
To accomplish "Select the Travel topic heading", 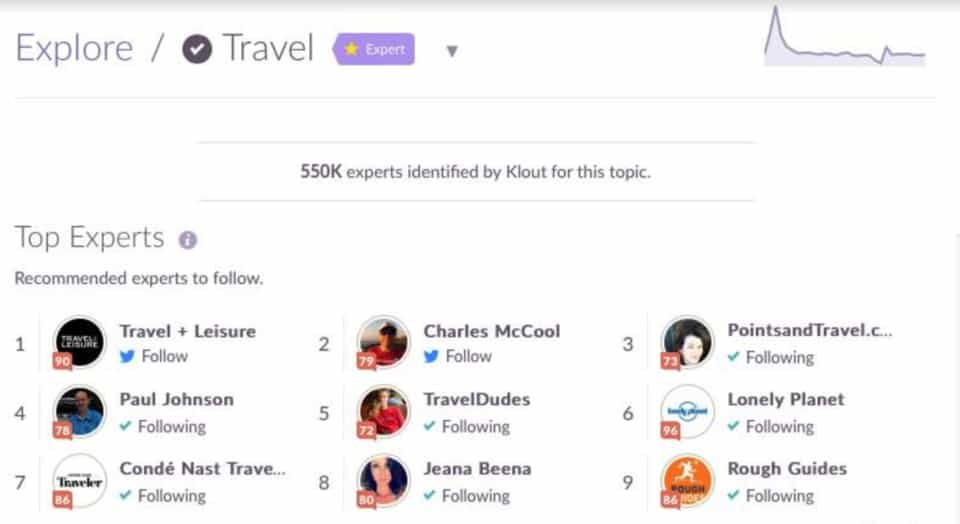I will (268, 48).
